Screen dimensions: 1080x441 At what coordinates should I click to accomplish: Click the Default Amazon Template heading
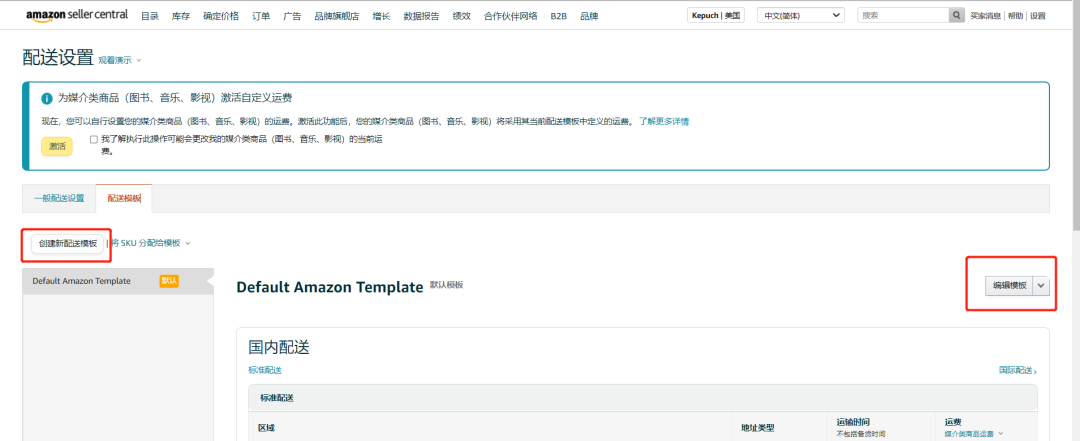pos(329,287)
